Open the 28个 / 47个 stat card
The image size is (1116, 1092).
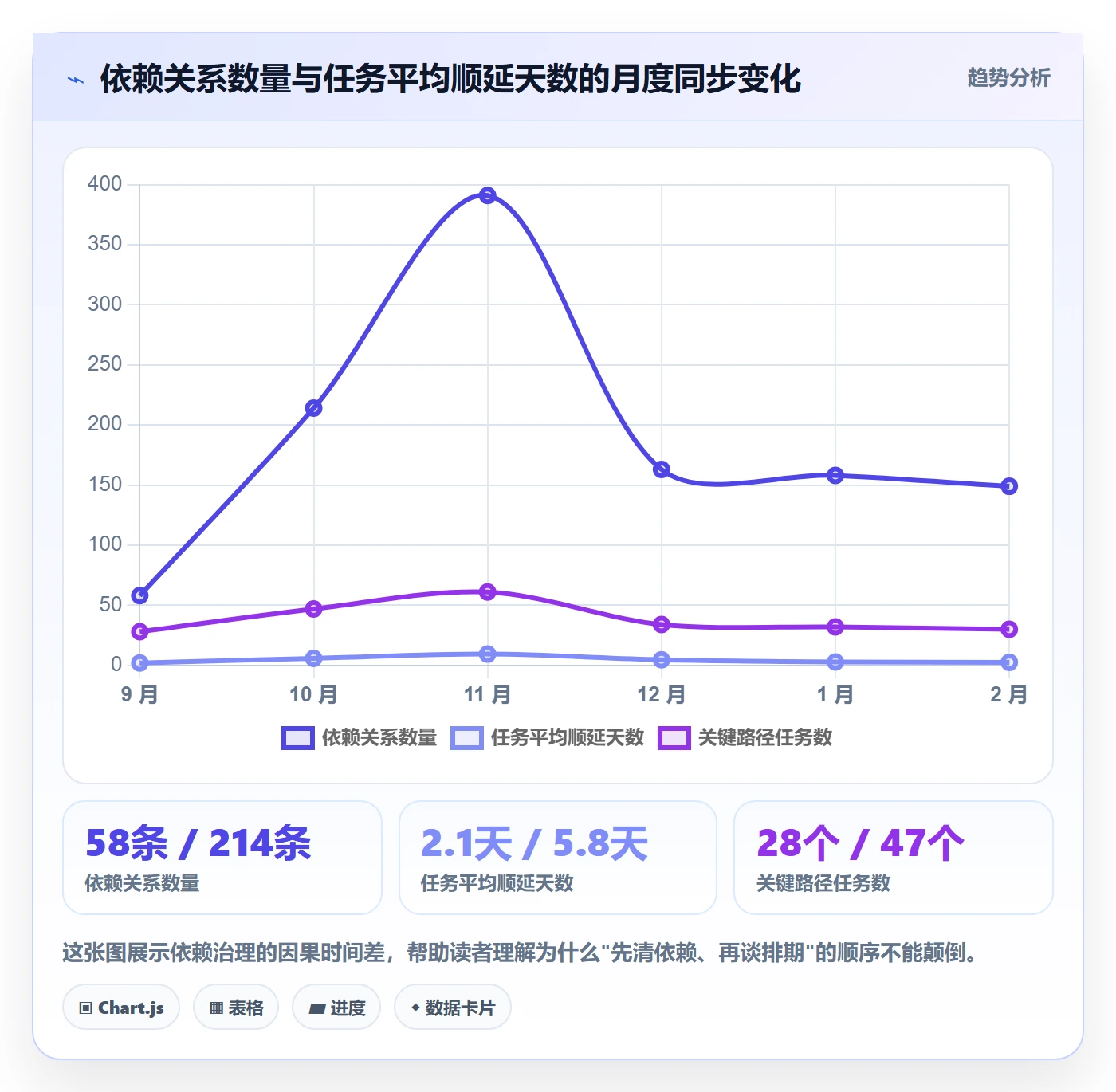click(x=894, y=858)
